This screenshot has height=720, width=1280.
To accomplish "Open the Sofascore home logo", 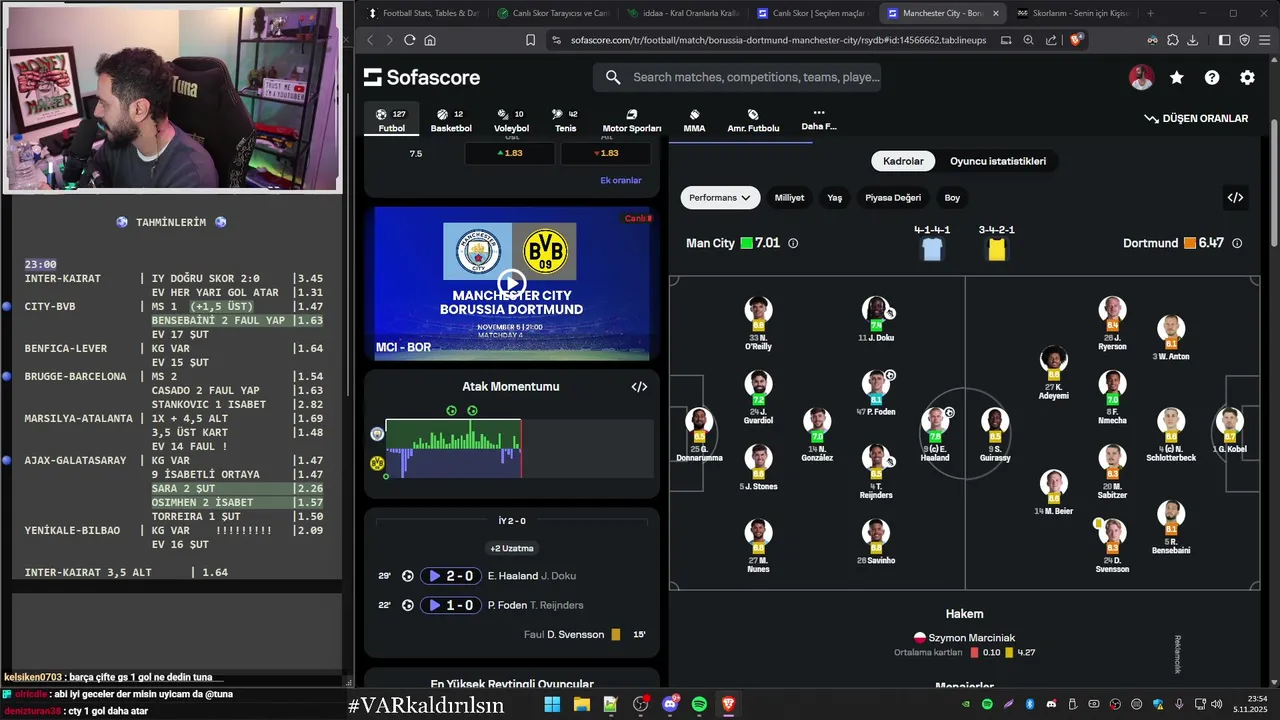I will point(421,77).
